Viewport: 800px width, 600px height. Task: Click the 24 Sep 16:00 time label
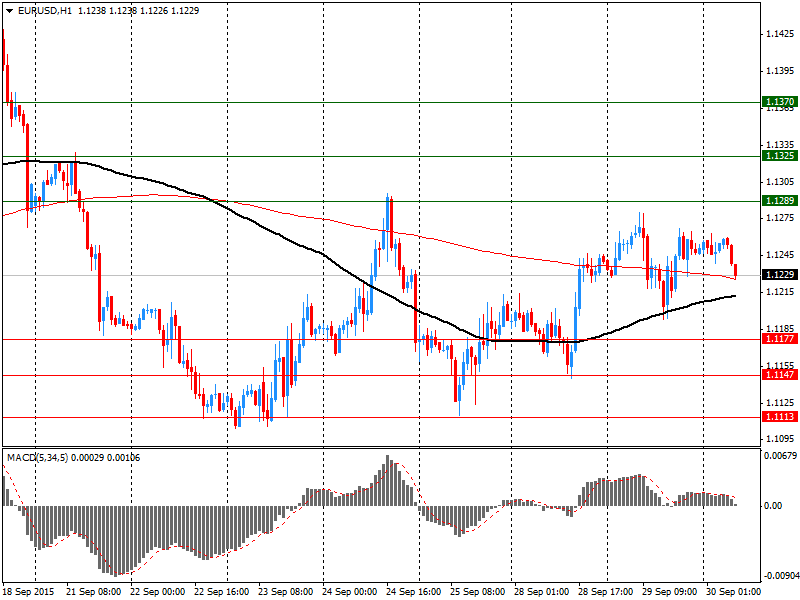tap(414, 592)
